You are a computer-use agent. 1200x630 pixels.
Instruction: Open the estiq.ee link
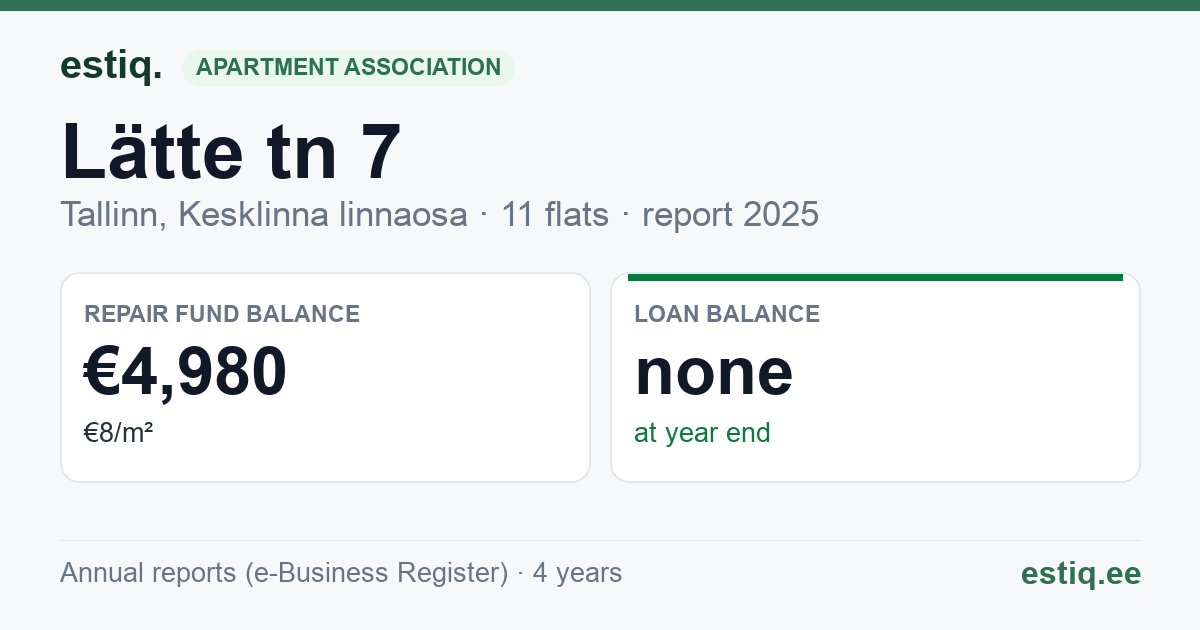click(1080, 573)
